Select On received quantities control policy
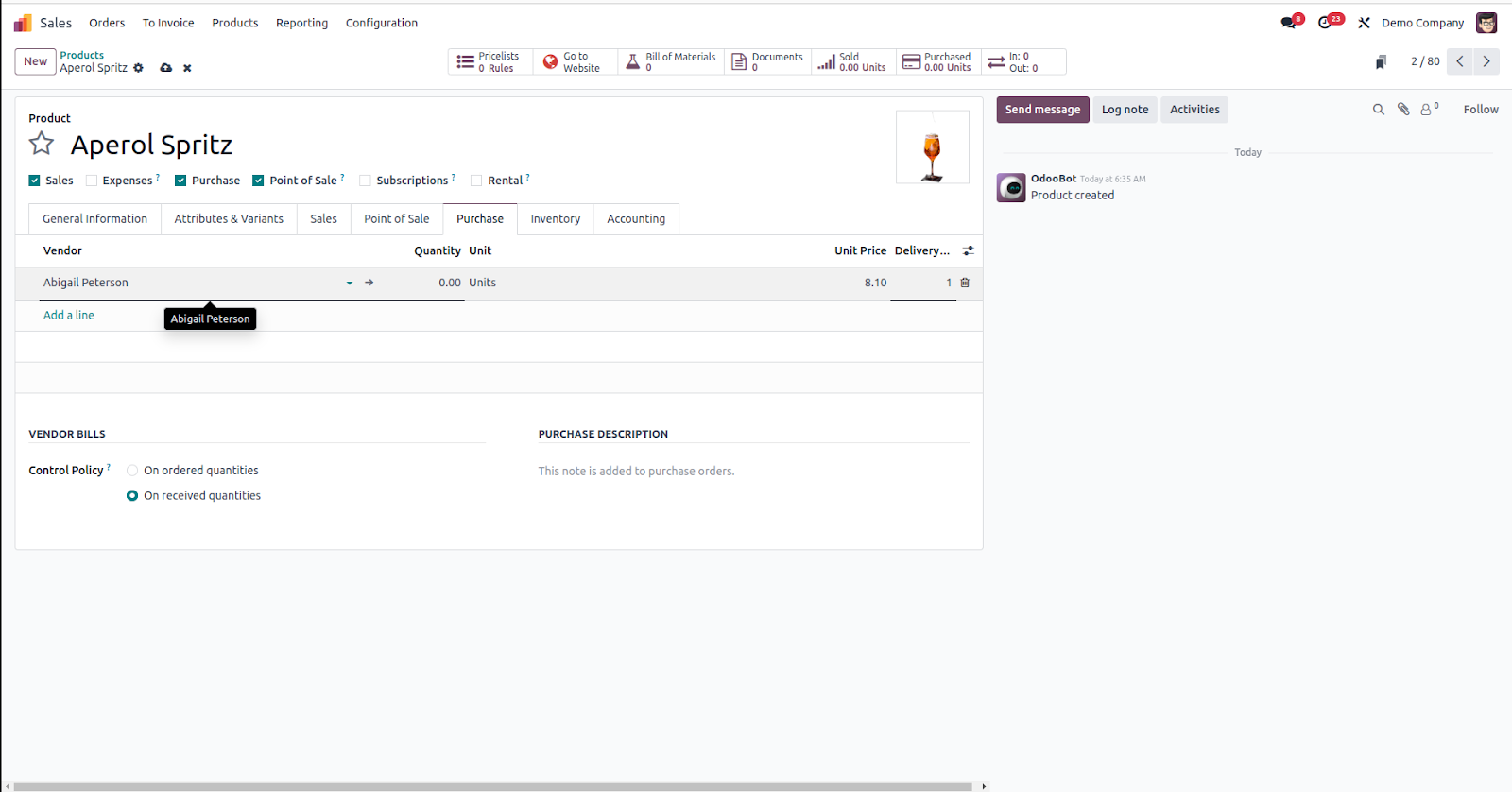 [x=132, y=495]
